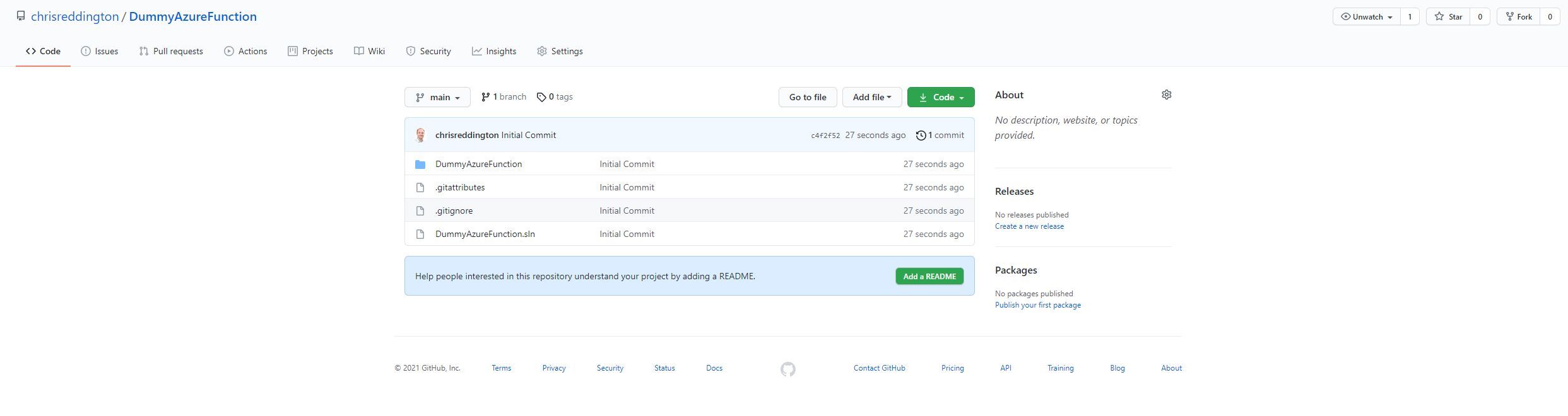The width and height of the screenshot is (1568, 416).
Task: Fork the DummyAzureFunction repository
Action: (1519, 17)
